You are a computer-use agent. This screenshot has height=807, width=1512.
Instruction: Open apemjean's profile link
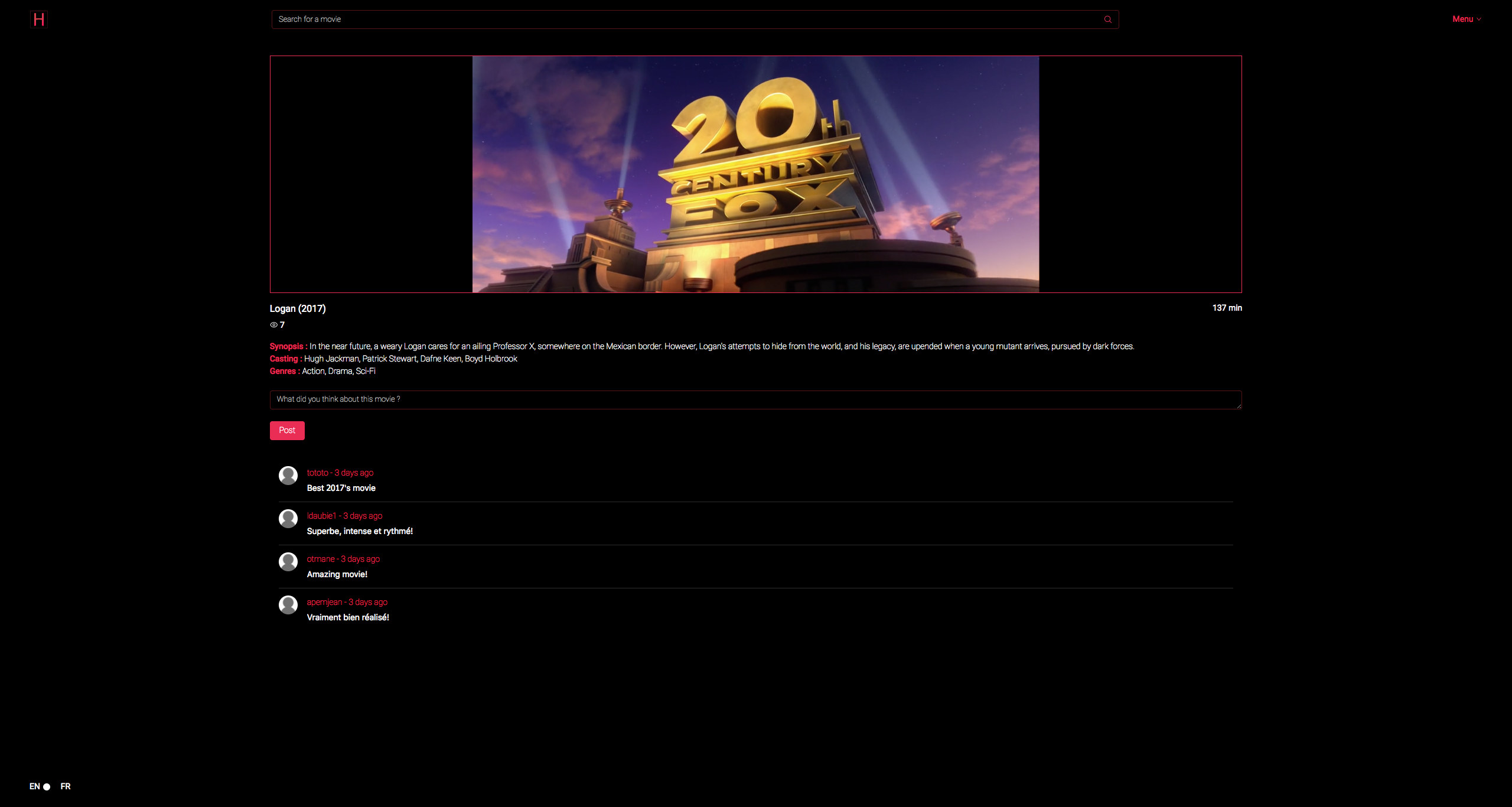pyautogui.click(x=324, y=602)
